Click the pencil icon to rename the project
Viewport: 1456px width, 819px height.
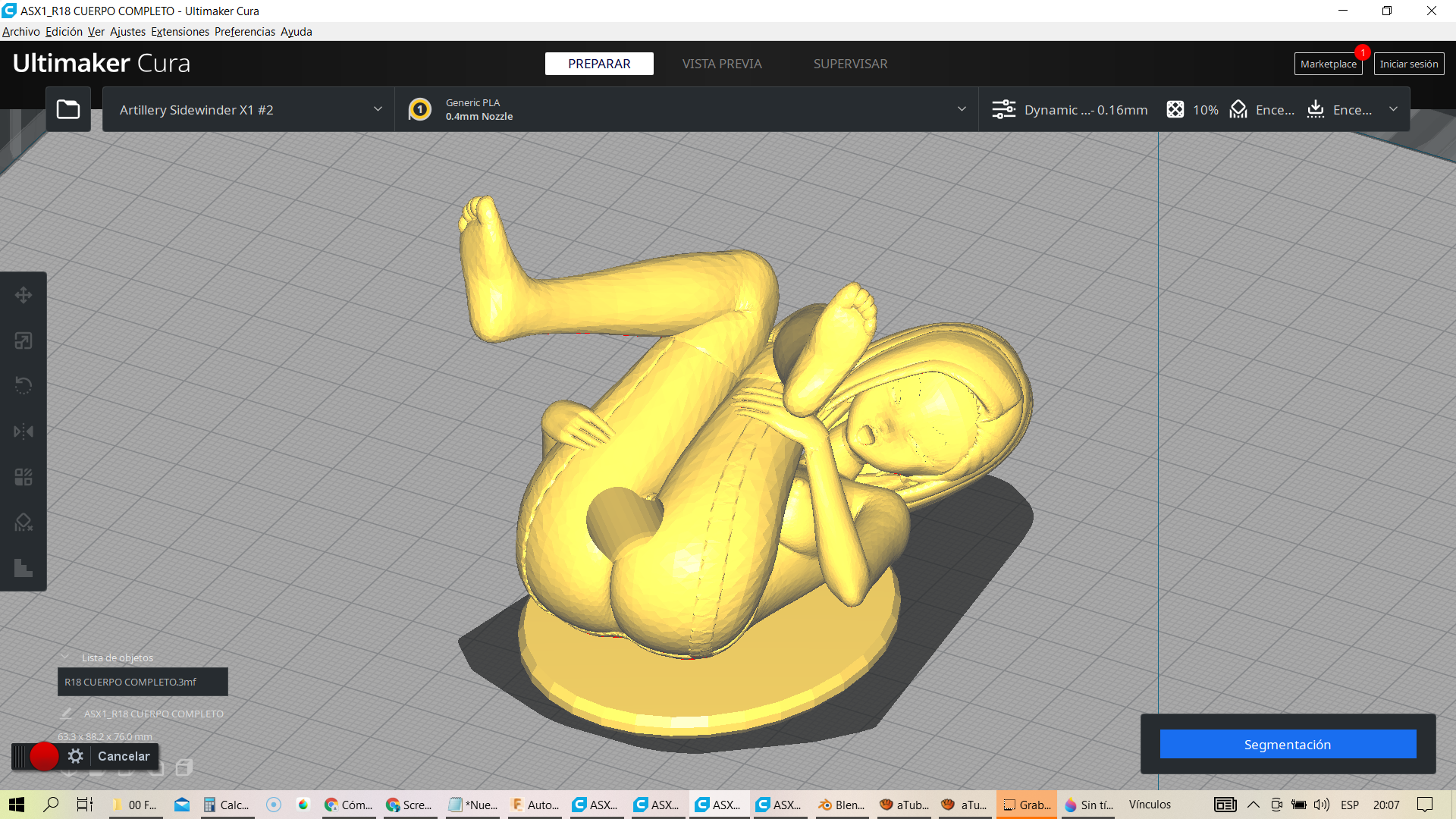click(x=67, y=714)
